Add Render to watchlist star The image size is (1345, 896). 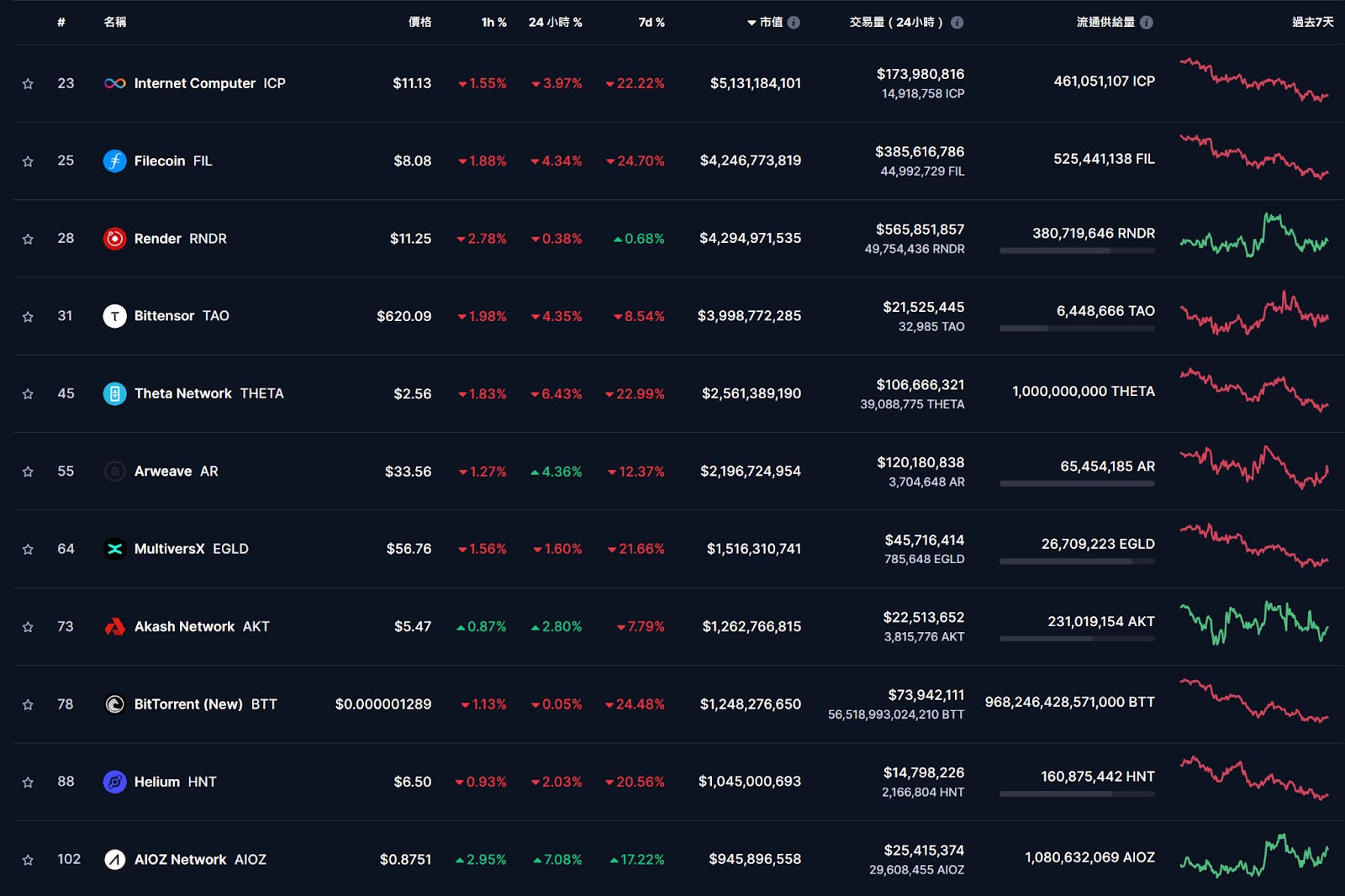(x=28, y=239)
